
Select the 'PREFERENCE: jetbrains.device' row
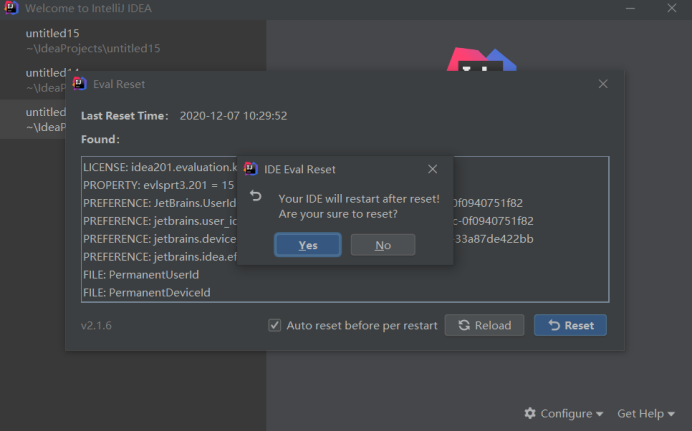click(x=345, y=239)
